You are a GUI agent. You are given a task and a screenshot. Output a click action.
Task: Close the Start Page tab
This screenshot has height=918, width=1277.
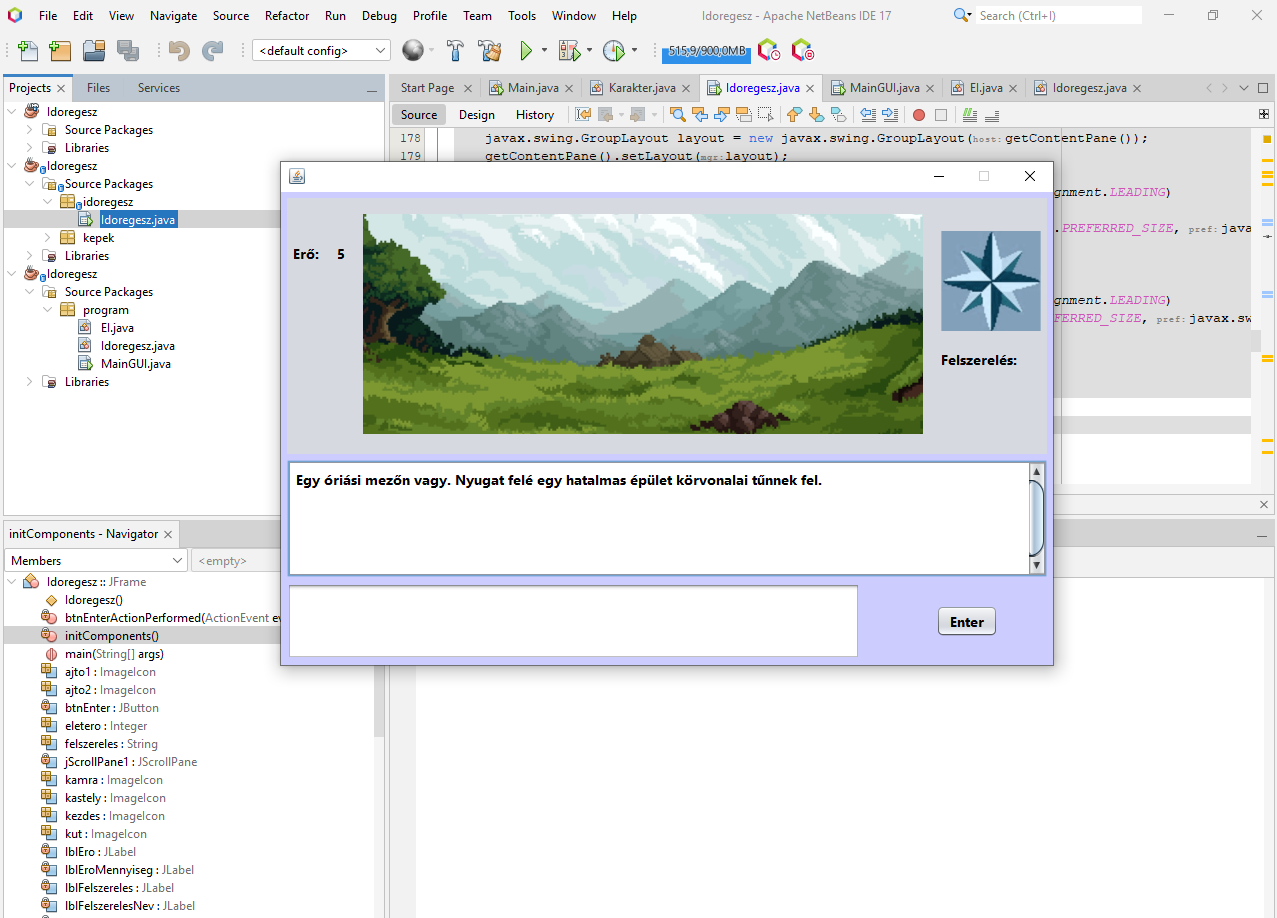[467, 88]
